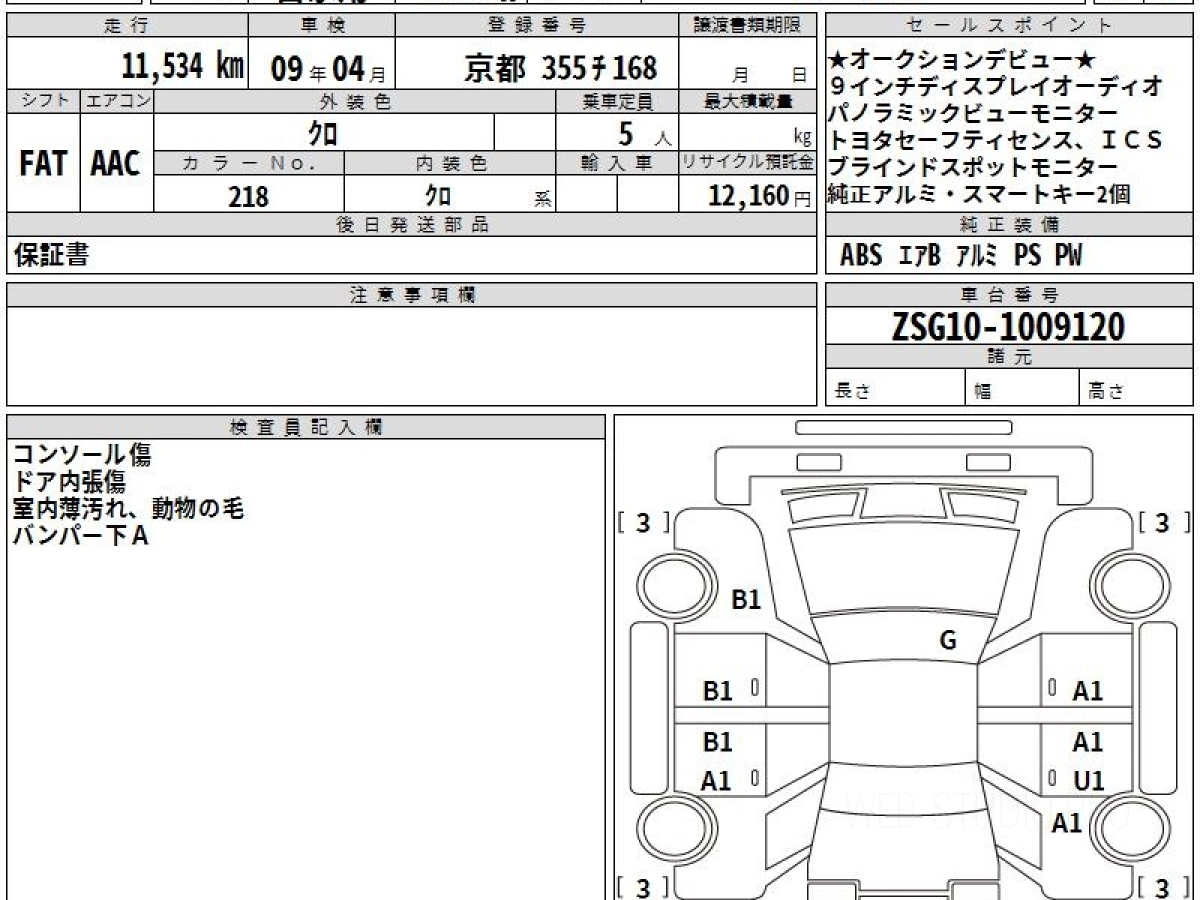Click the 内装色 header
Screen dimensions: 1200x900
[450, 163]
